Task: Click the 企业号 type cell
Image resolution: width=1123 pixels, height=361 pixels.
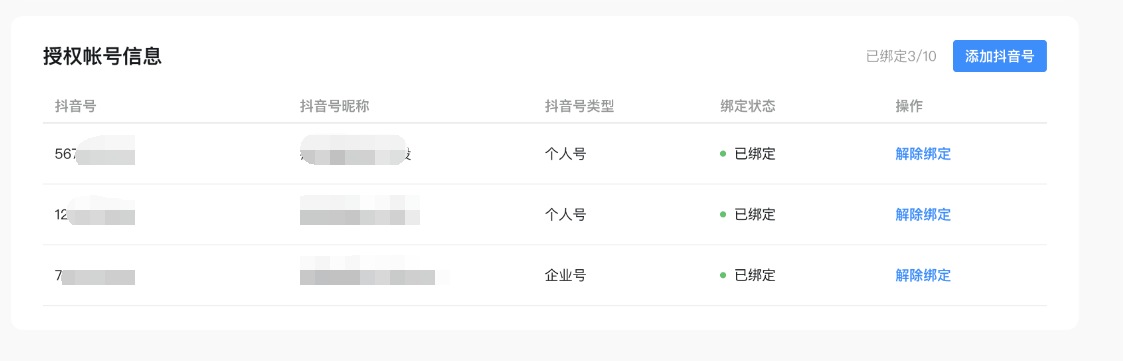Action: click(x=565, y=275)
